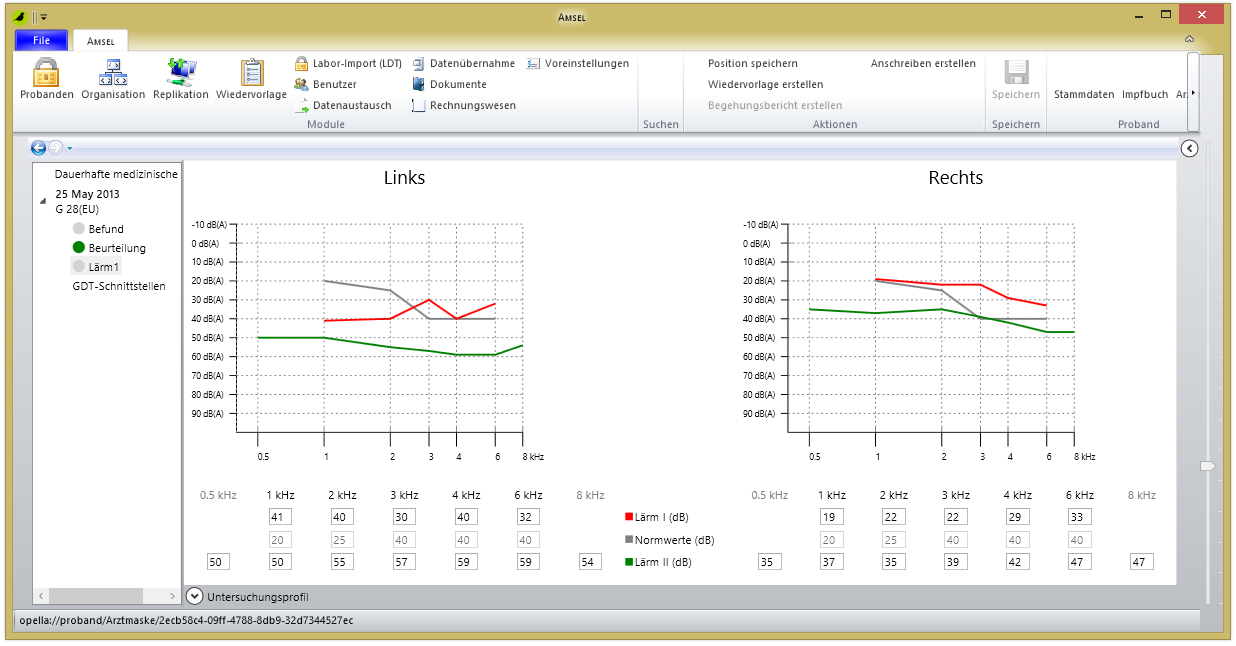Screen dimensions: 1236x646
Task: Collapse the 25 May 2013 tree node
Action: (x=42, y=201)
